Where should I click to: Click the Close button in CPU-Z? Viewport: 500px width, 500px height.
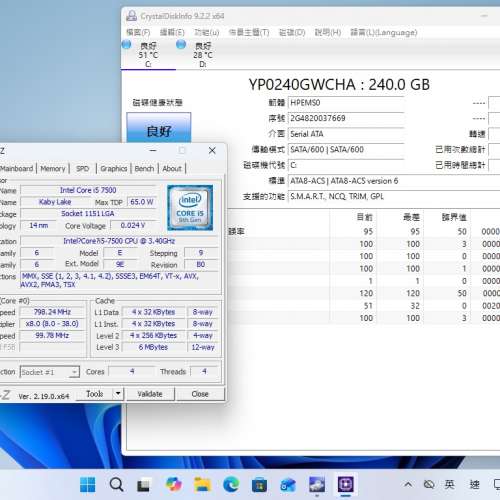pos(200,394)
